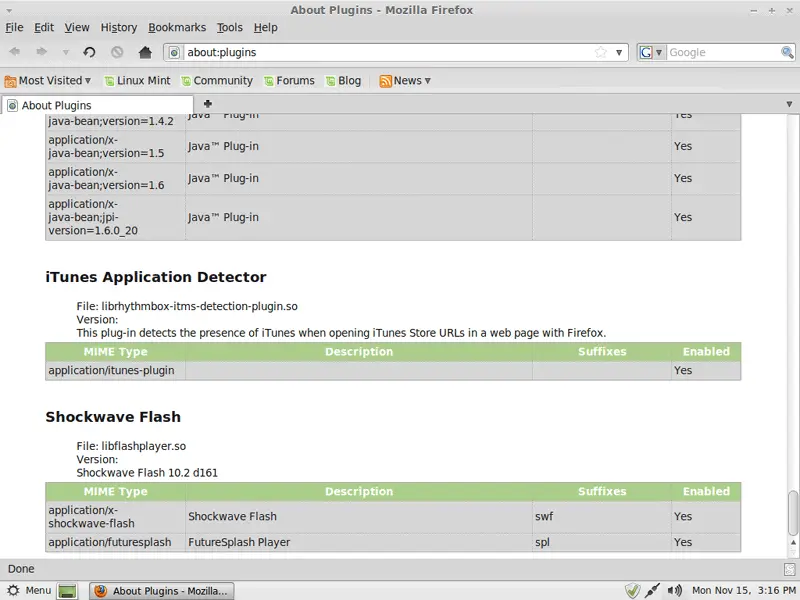Click the About Plugins taskbar button
The width and height of the screenshot is (800, 600).
162,591
